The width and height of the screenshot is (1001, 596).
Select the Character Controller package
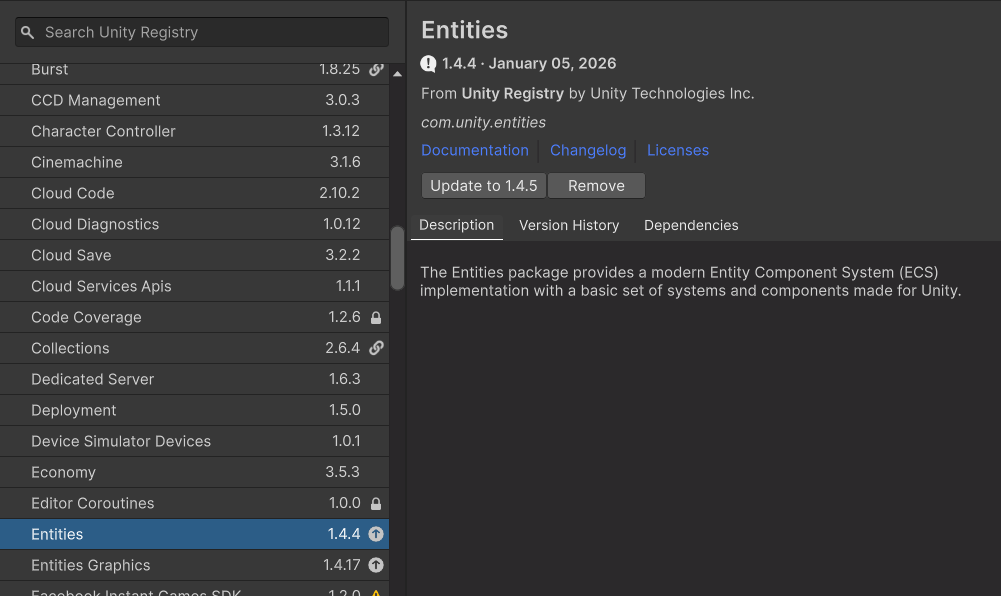coord(194,131)
